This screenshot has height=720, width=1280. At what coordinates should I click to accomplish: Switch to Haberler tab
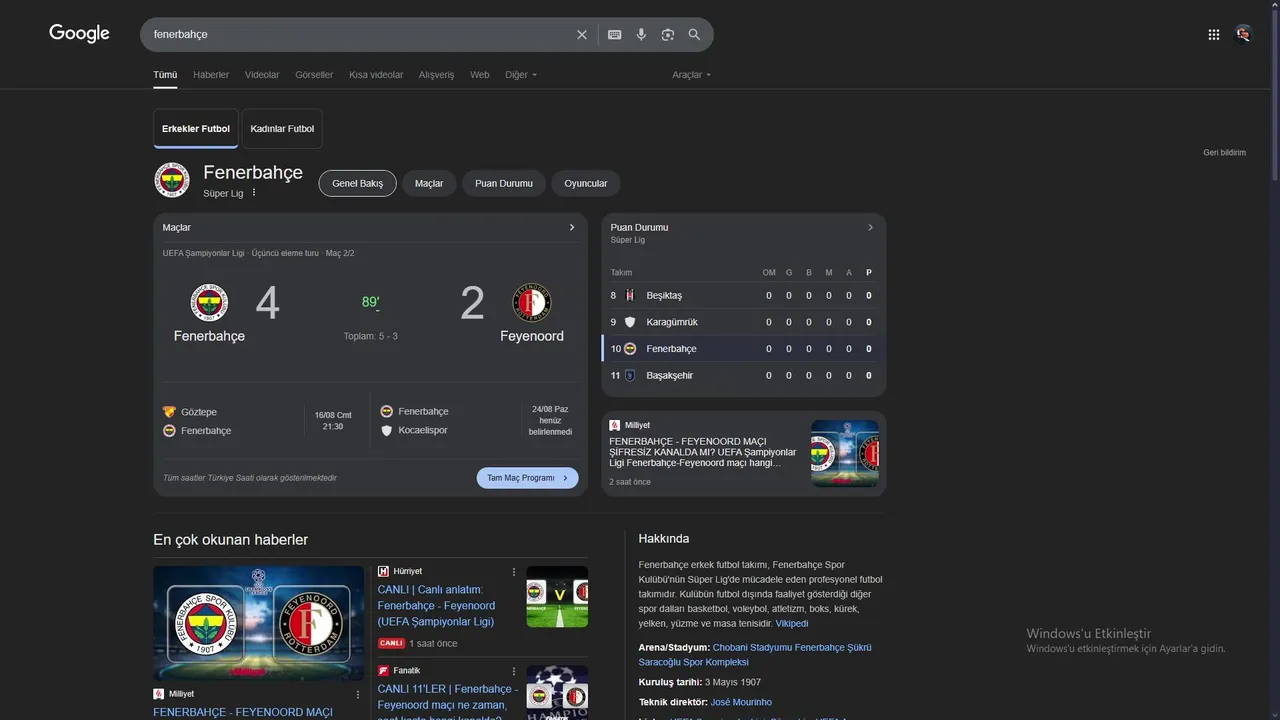point(211,75)
